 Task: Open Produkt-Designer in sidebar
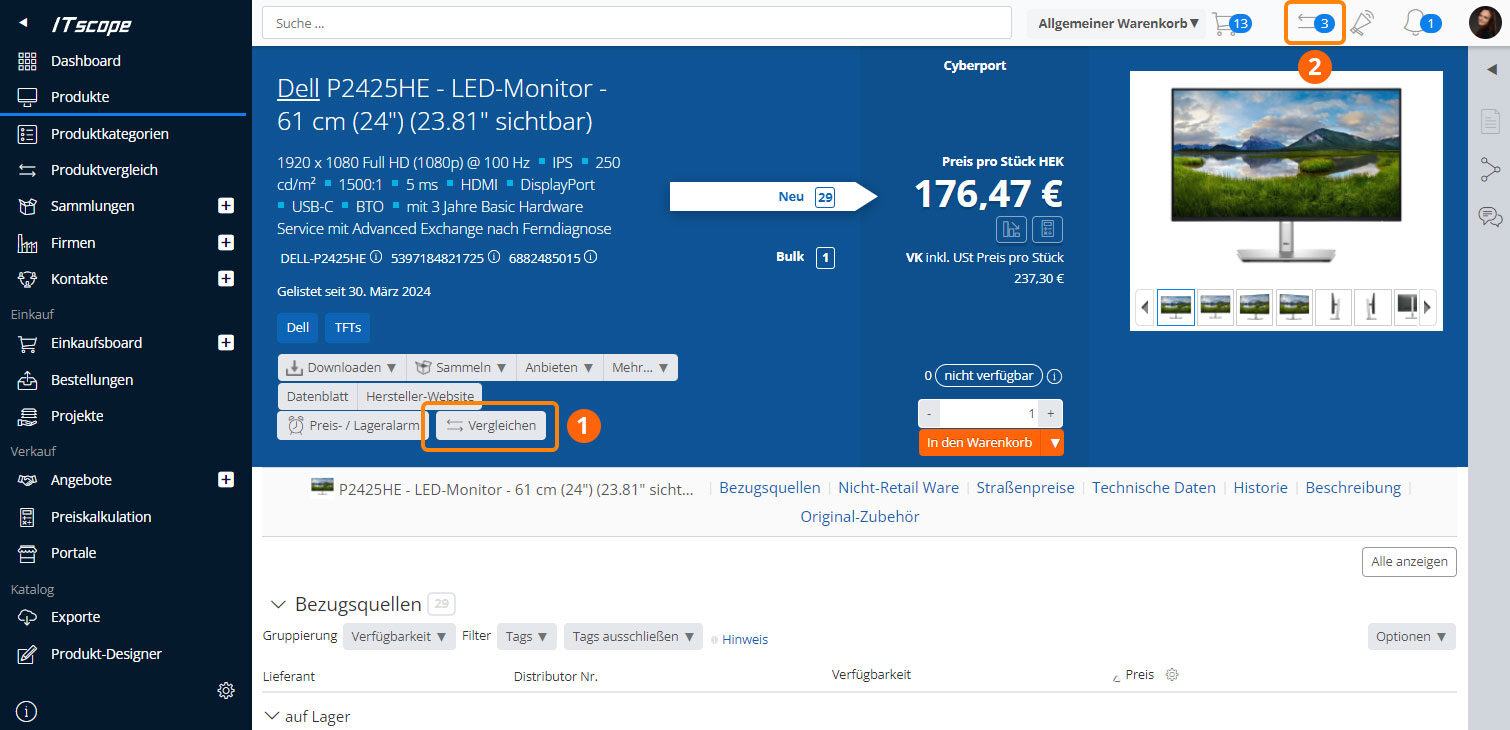pyautogui.click(x=106, y=654)
